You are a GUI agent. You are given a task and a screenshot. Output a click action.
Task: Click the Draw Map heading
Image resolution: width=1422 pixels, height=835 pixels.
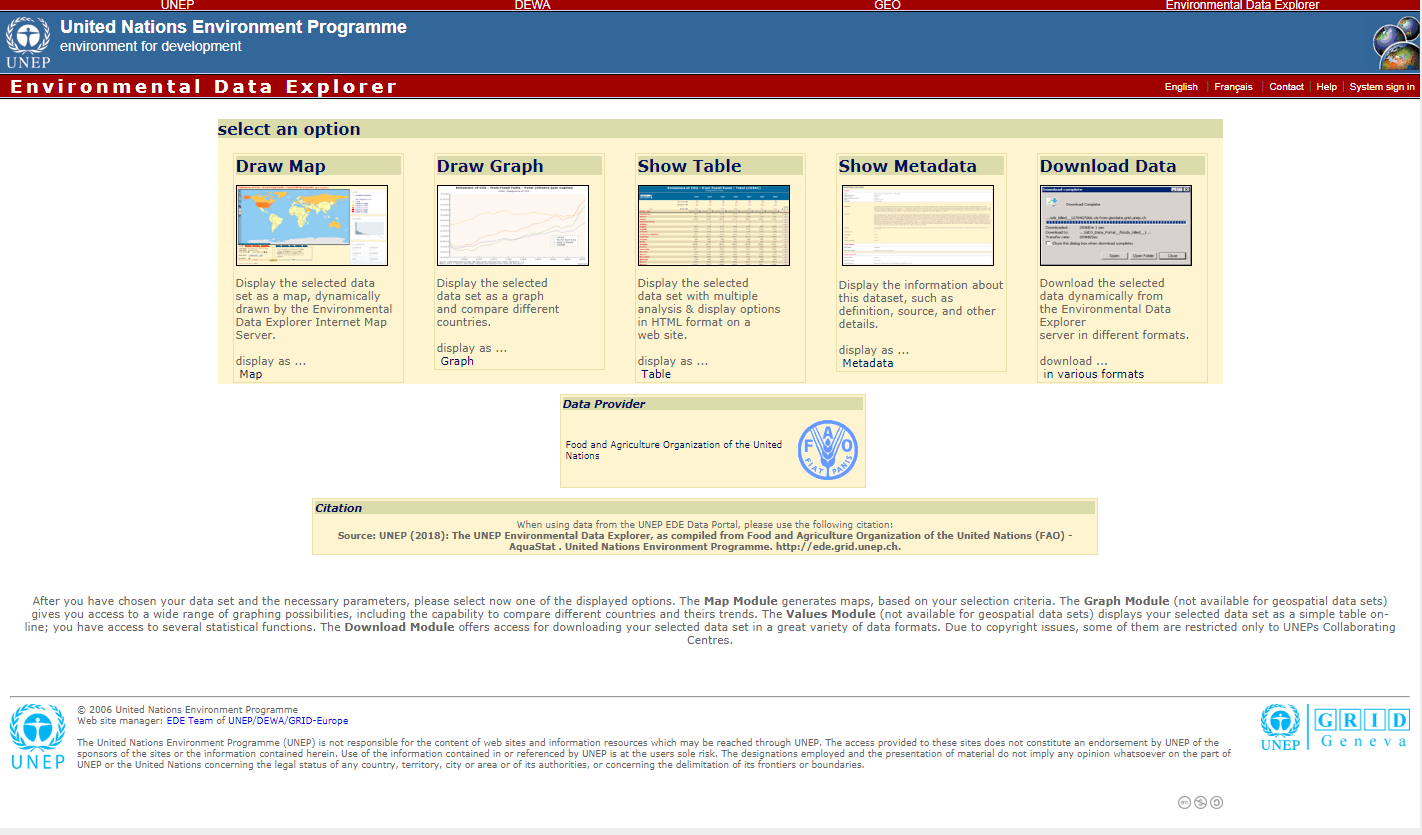281,166
